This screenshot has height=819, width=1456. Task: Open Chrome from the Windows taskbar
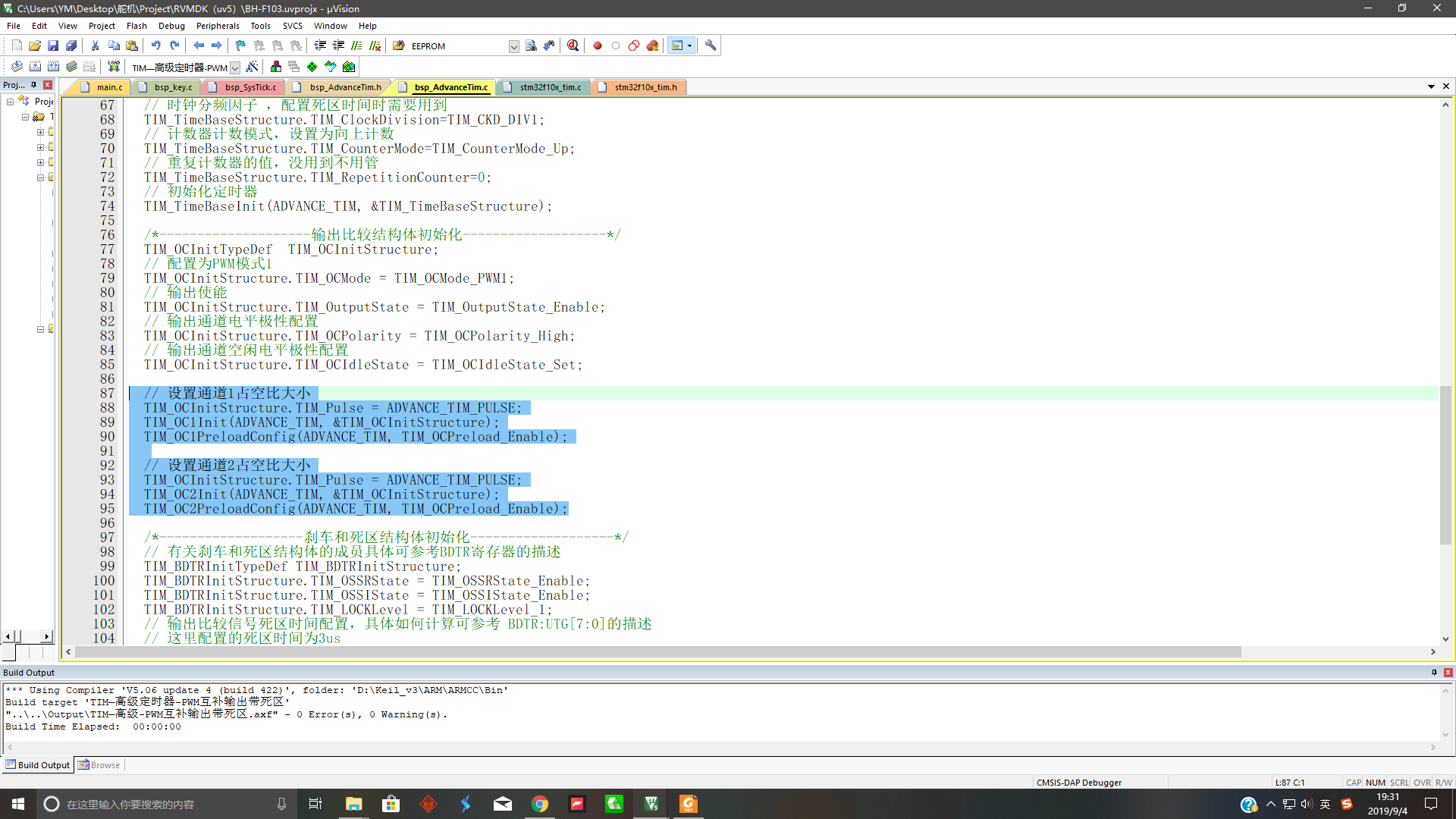click(x=540, y=804)
